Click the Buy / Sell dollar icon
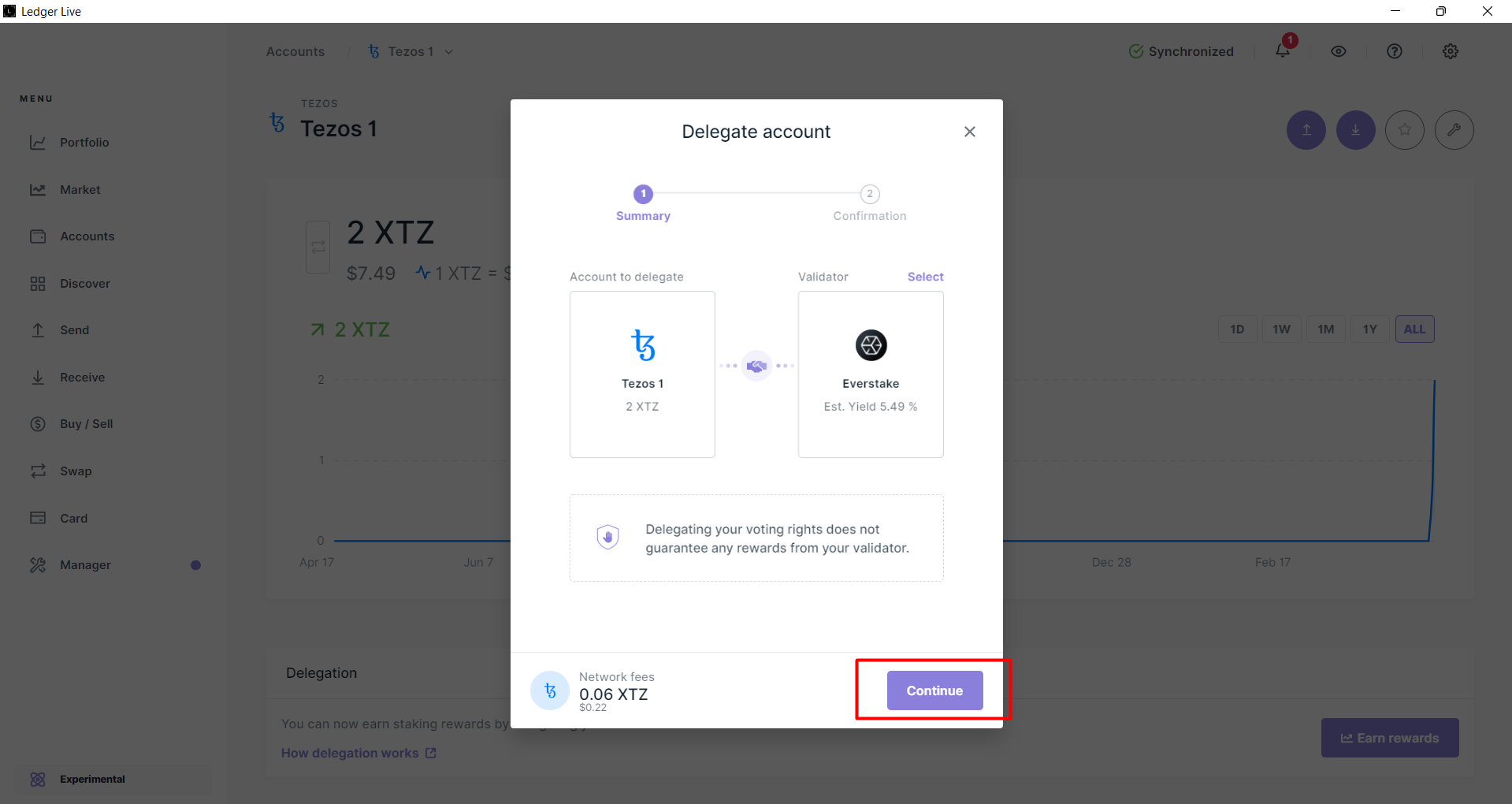The height and width of the screenshot is (804, 1512). coord(38,424)
